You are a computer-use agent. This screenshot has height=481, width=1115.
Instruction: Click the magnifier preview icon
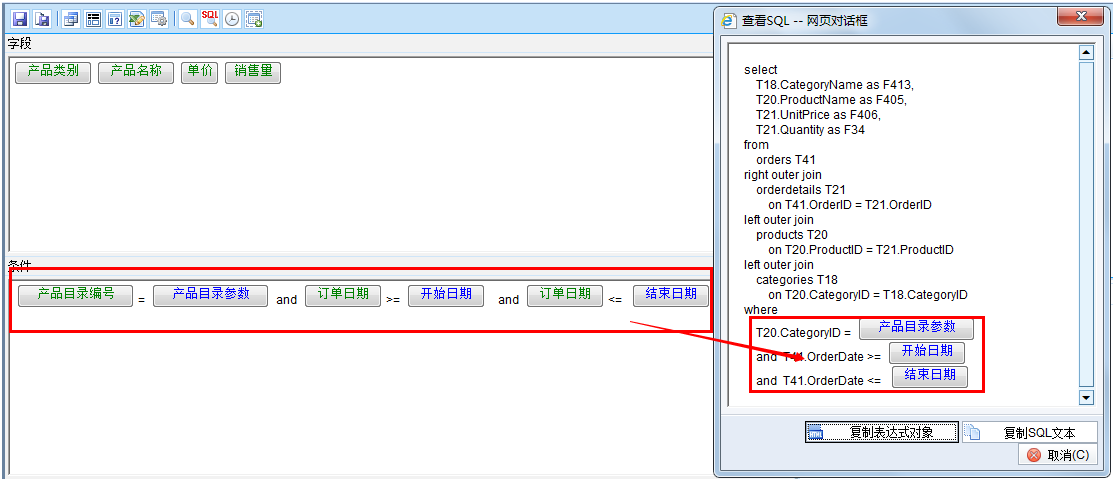[x=188, y=19]
